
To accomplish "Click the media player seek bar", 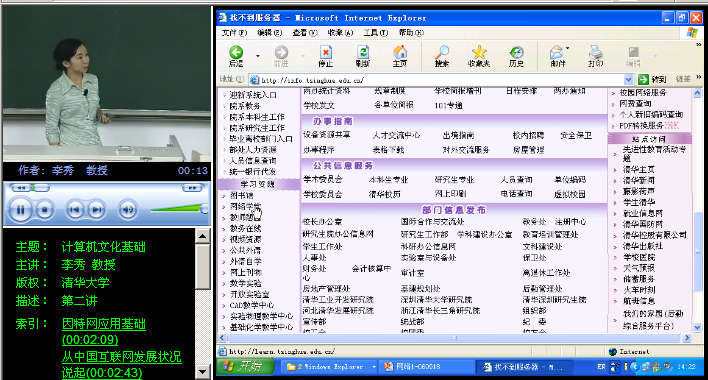I will click(x=106, y=188).
